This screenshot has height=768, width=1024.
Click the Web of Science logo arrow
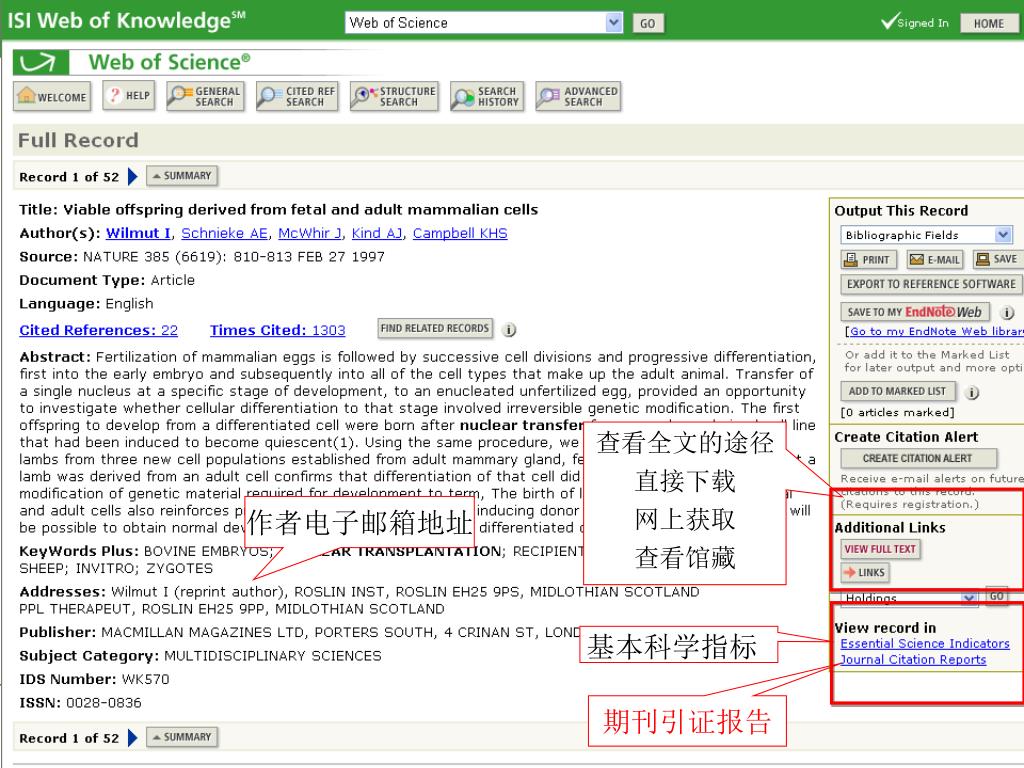(x=40, y=63)
